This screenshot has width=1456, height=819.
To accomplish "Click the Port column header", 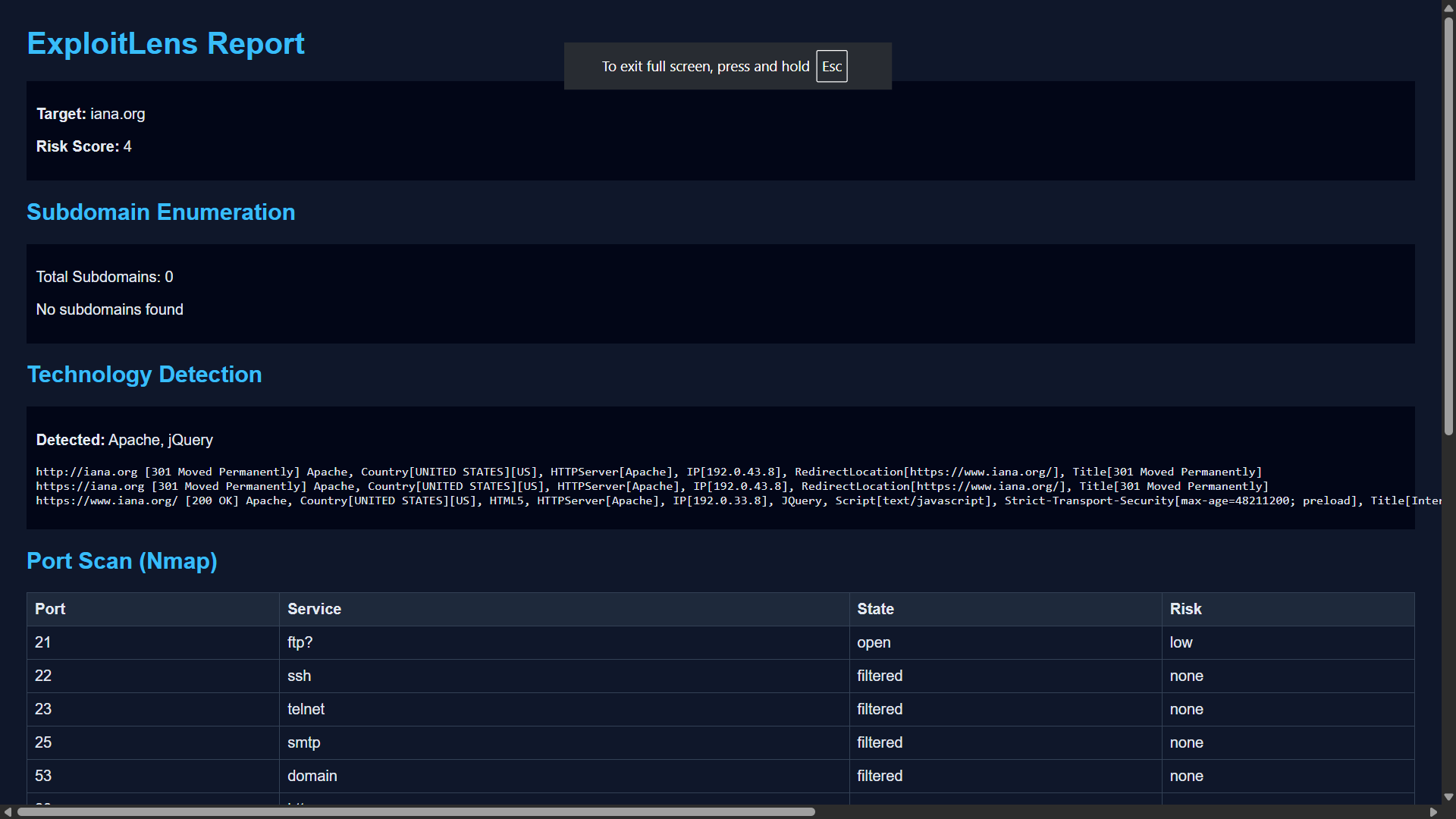I will point(50,609).
